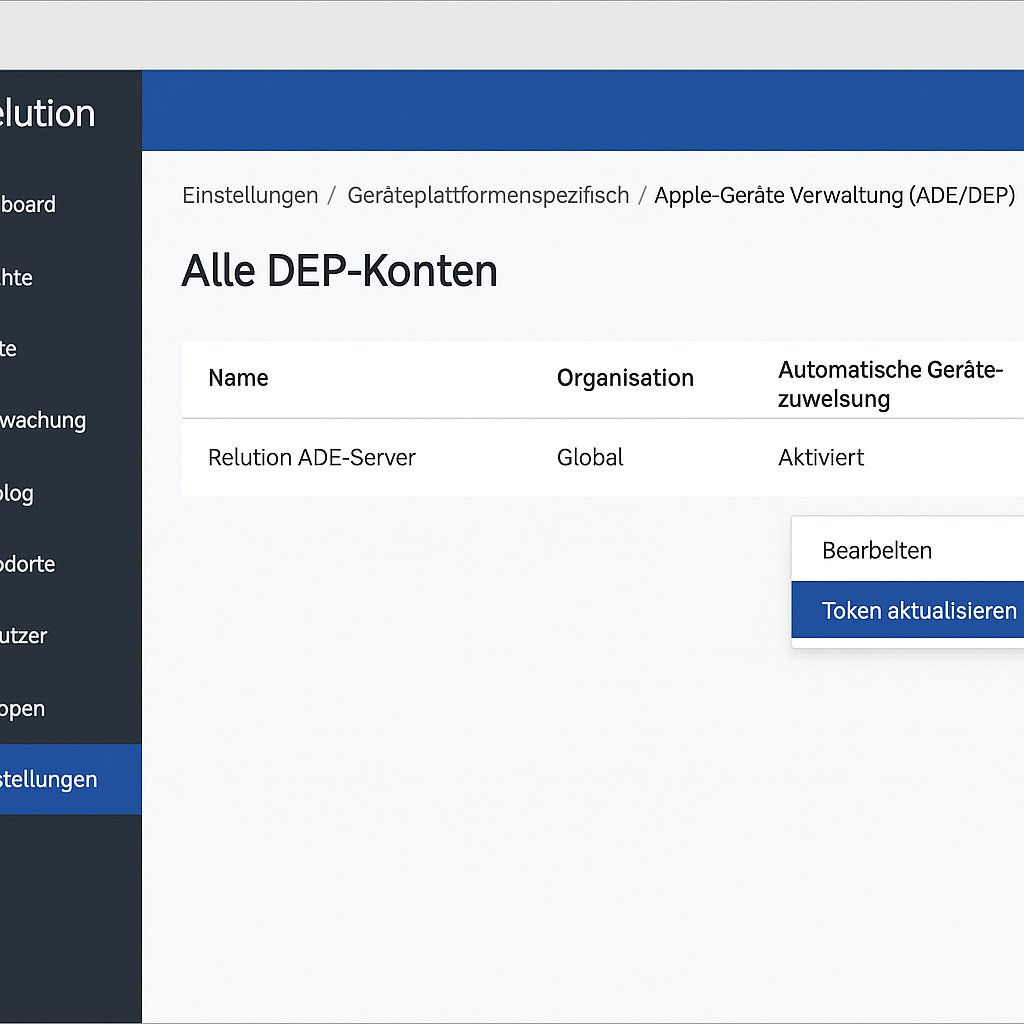Open the Relution ADE-Server row

click(x=312, y=458)
